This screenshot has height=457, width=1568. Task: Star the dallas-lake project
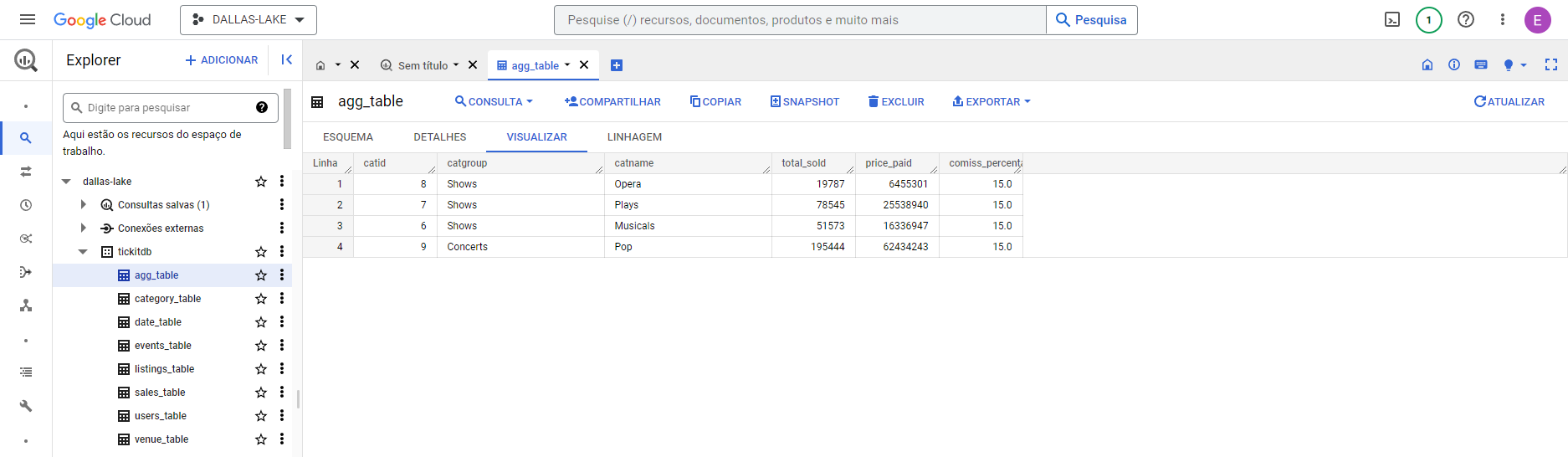pyautogui.click(x=261, y=182)
